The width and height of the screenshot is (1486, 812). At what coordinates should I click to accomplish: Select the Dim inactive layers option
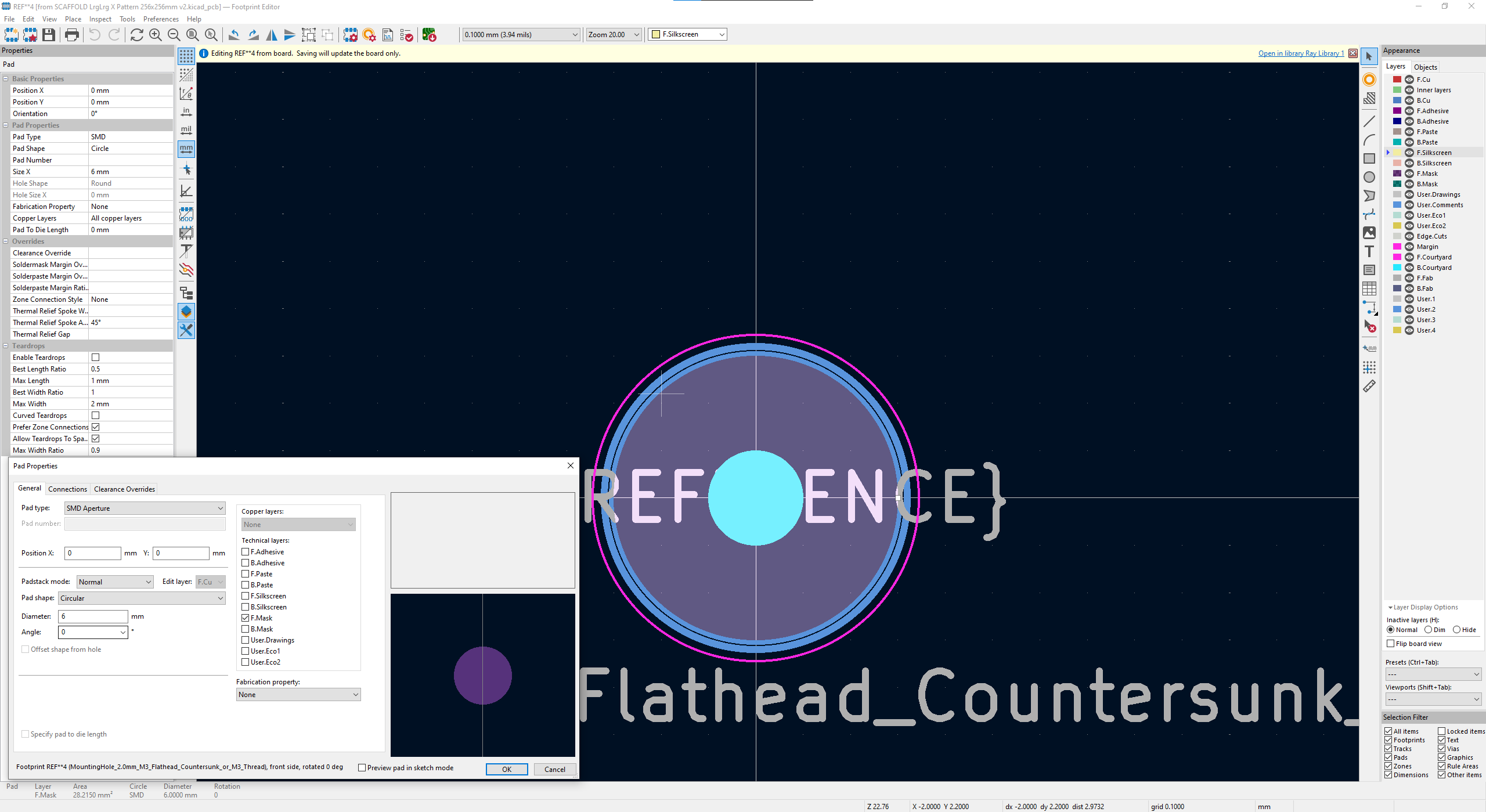1428,630
